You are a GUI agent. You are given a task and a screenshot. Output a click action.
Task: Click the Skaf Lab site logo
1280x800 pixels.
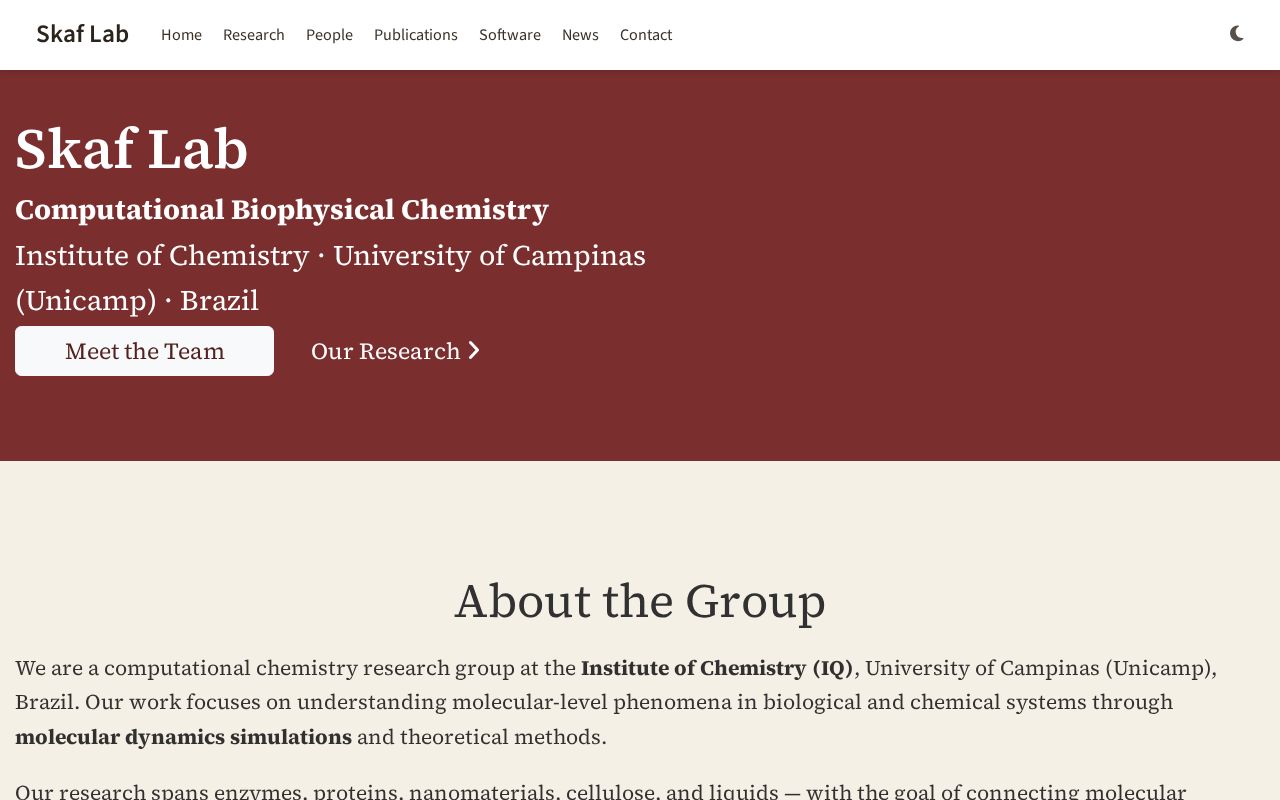point(82,34)
